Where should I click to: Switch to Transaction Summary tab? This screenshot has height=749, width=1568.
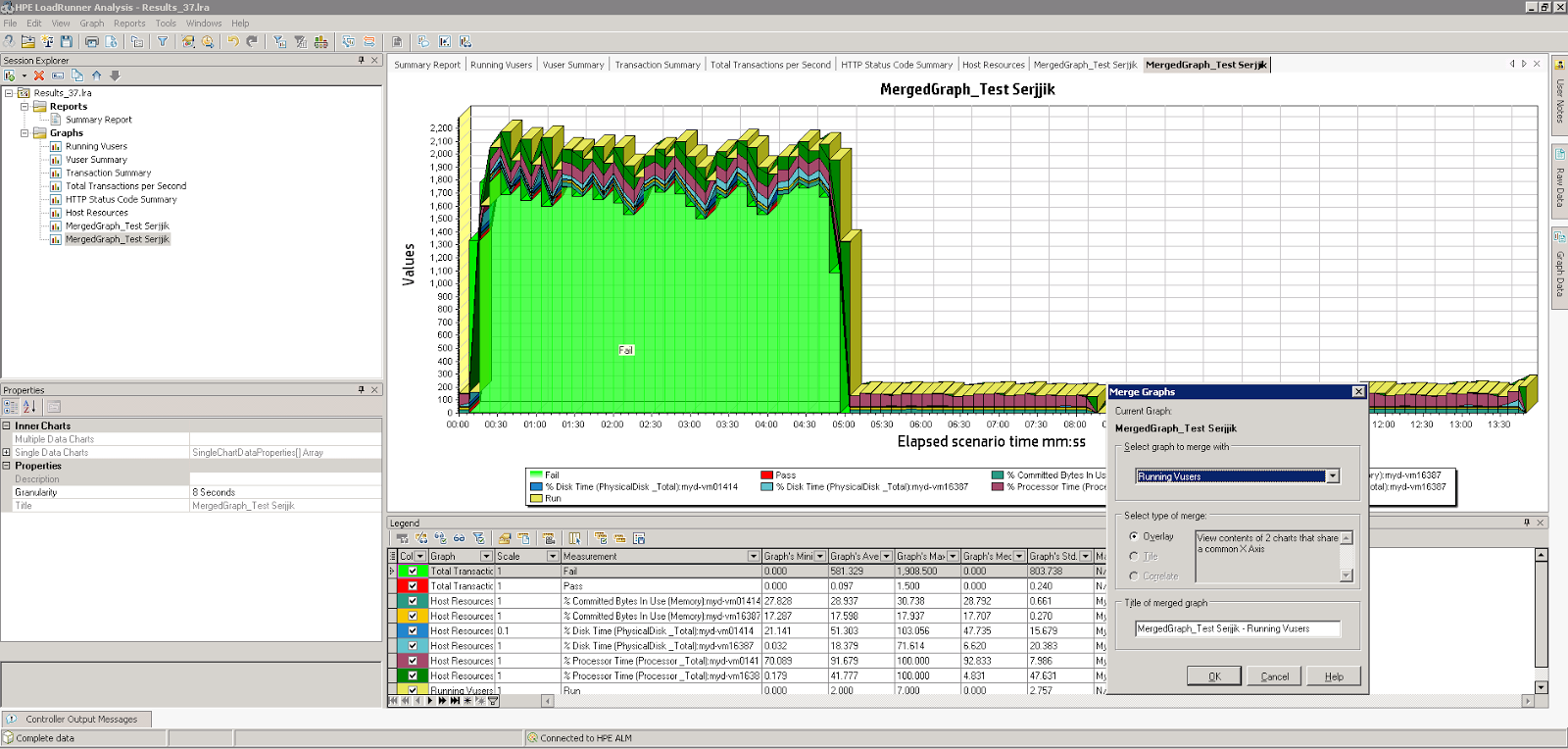pos(658,65)
